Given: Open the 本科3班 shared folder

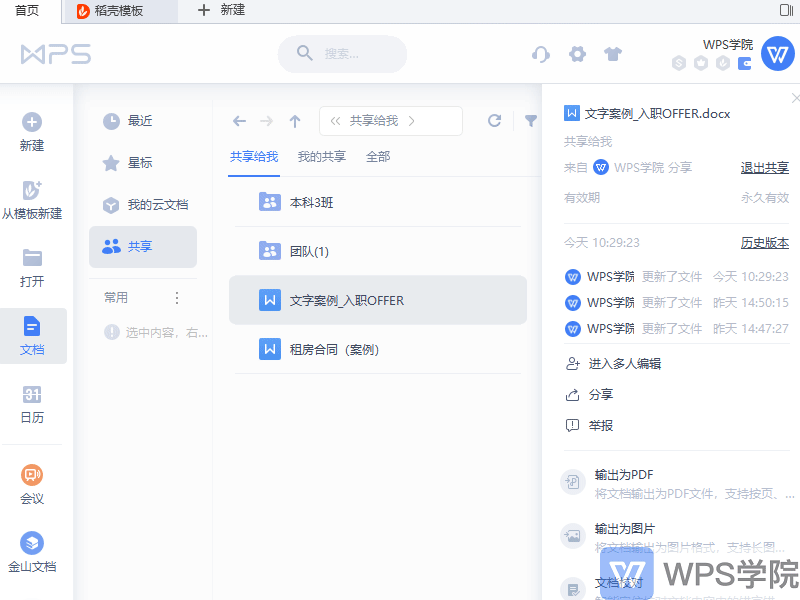Looking at the screenshot, I should click(x=378, y=203).
